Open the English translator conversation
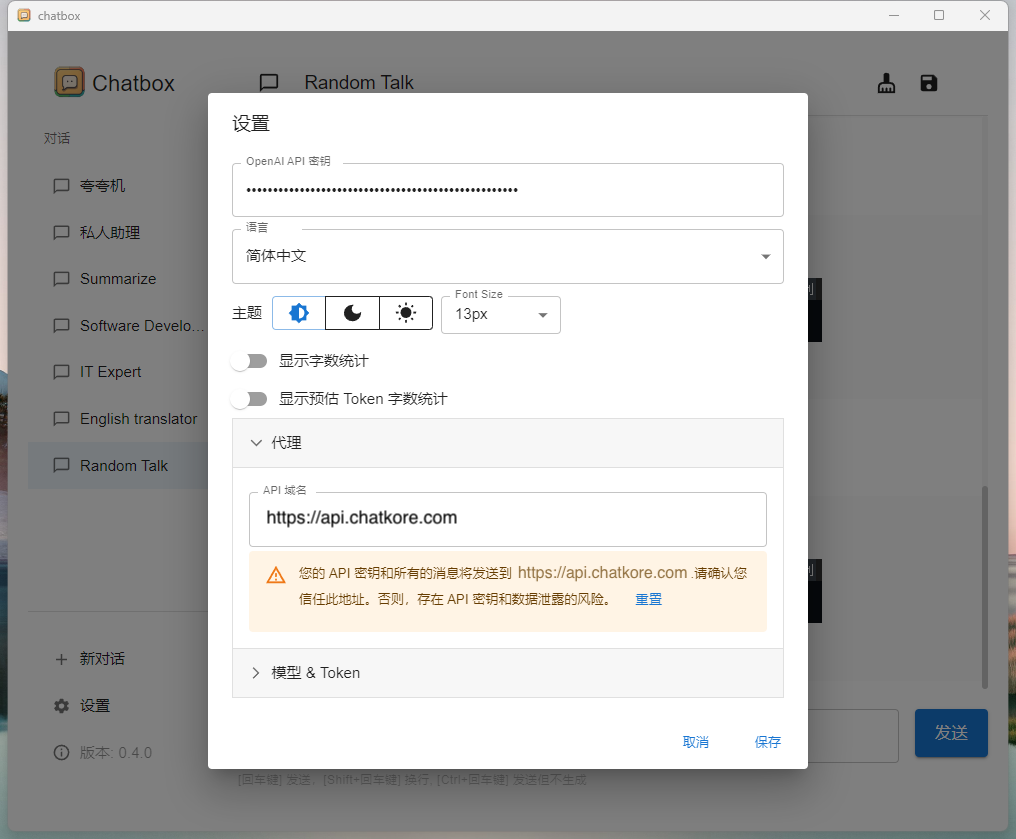Viewport: 1016px width, 839px height. pos(138,419)
